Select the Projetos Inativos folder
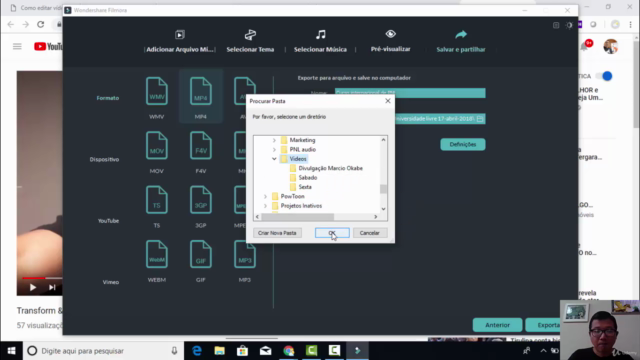This screenshot has height=360, width=640. tap(301, 206)
